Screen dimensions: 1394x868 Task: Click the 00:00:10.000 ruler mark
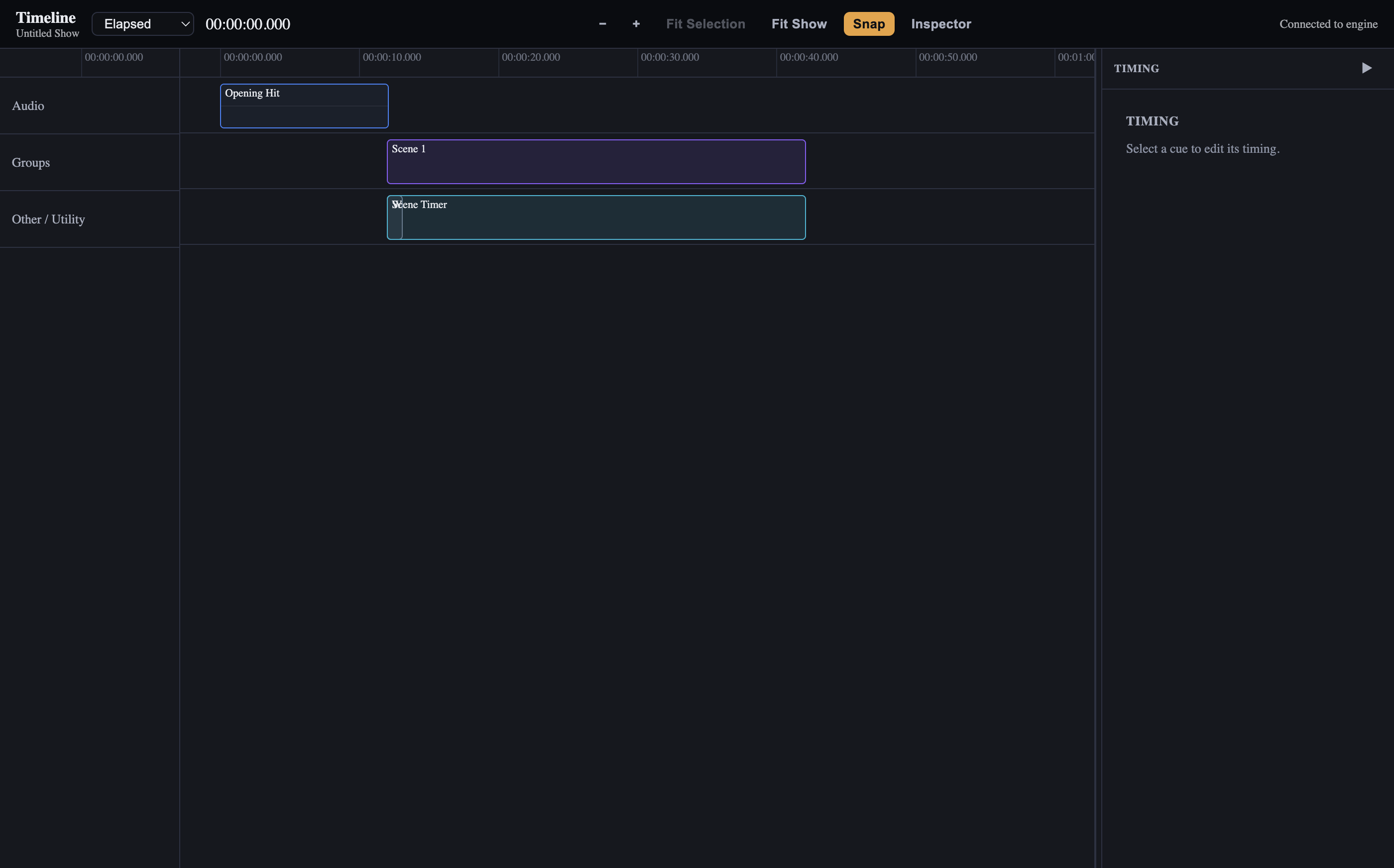click(391, 57)
